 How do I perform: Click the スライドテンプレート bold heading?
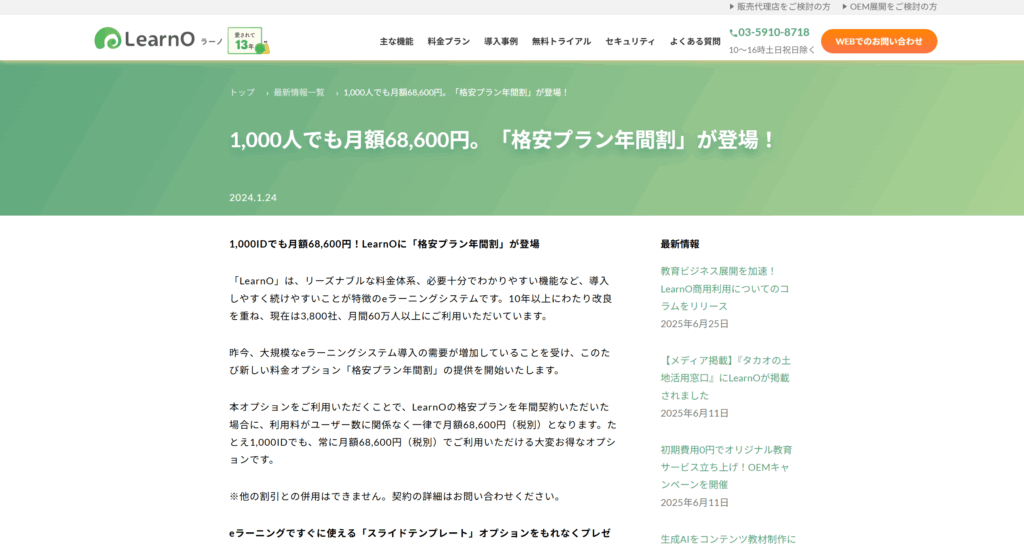point(420,533)
